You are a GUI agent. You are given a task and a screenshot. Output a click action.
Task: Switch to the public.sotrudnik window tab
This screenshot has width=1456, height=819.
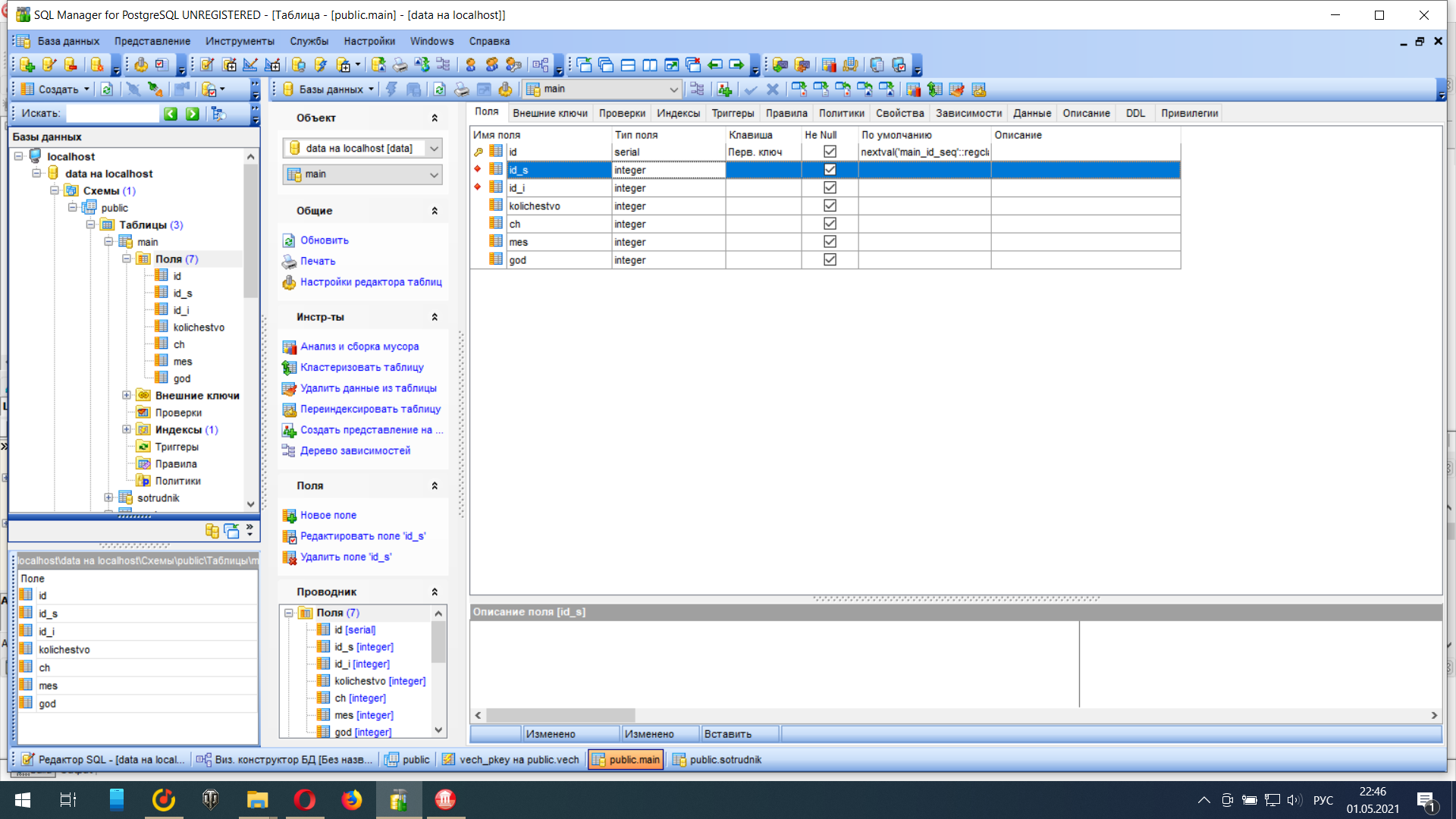tap(717, 760)
